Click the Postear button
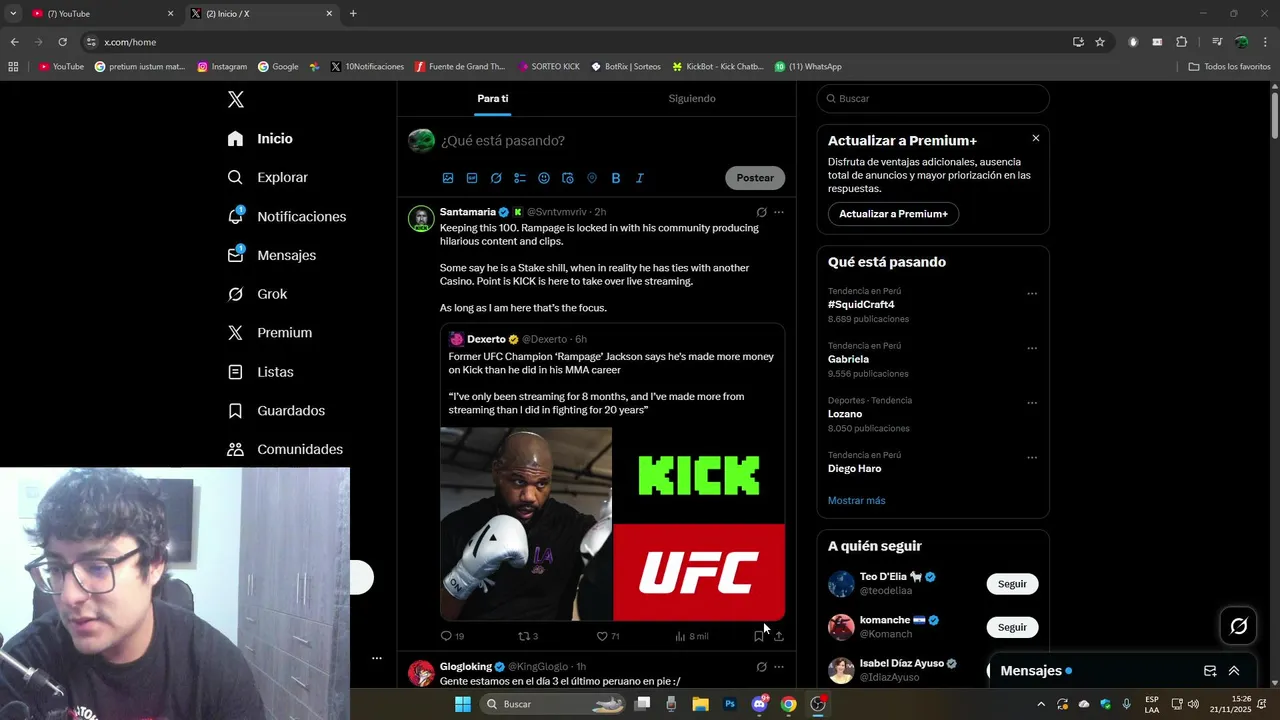 coord(755,178)
